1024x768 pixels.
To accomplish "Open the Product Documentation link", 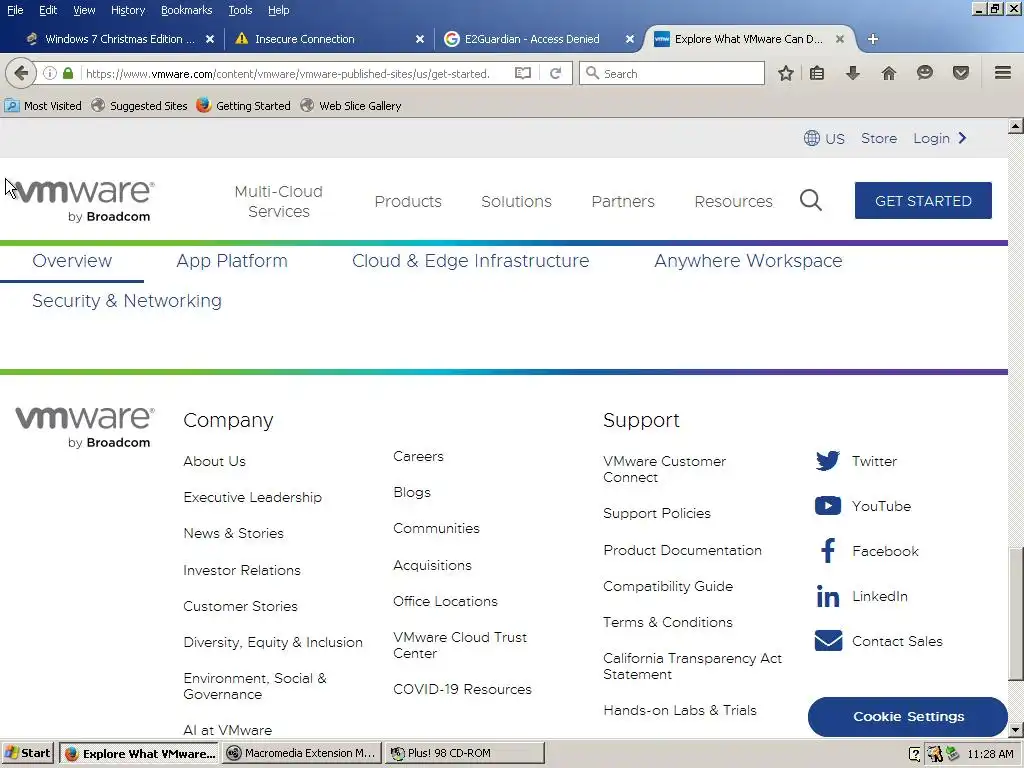I will click(682, 550).
